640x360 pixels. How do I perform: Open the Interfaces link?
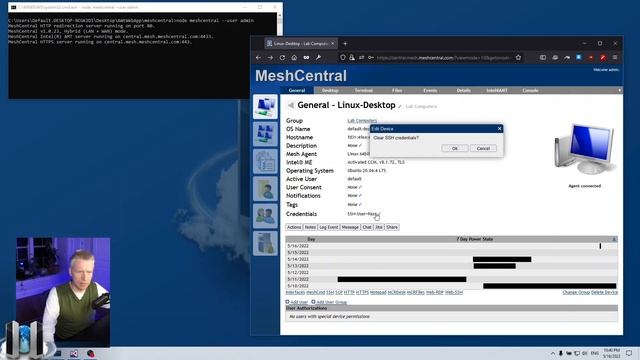[x=295, y=292]
